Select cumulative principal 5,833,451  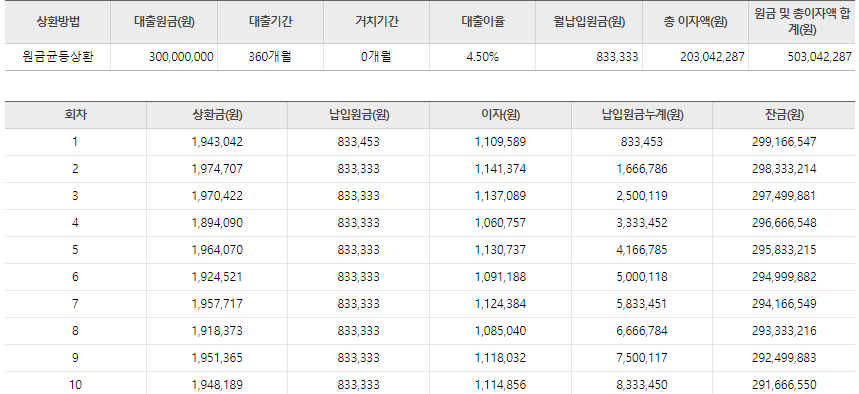[642, 304]
